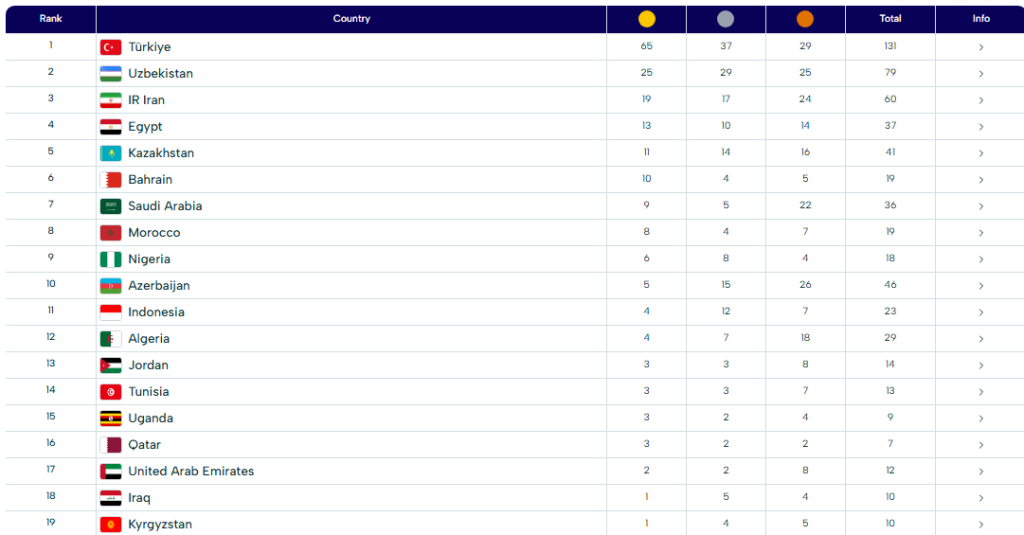Click the bronze medal column header icon
This screenshot has width=1024, height=535.
(805, 19)
